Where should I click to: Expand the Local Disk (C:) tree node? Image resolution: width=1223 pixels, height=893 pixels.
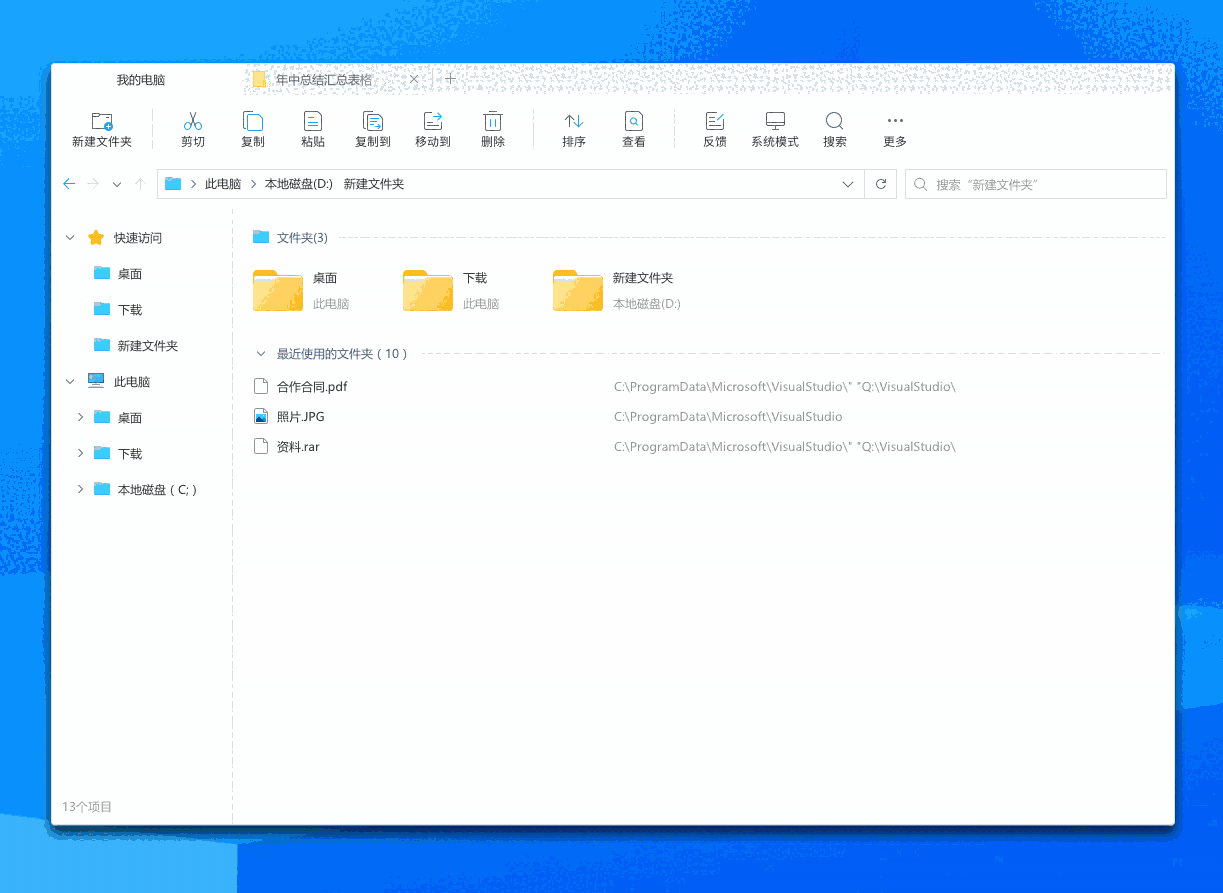pos(80,489)
